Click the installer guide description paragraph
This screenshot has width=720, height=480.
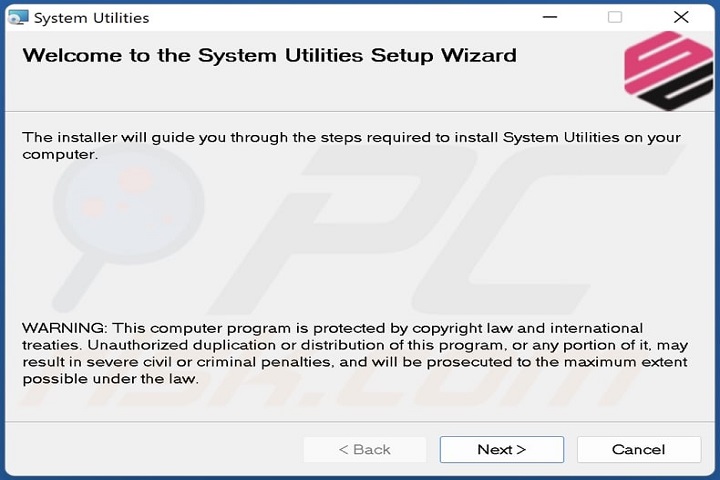[x=350, y=145]
